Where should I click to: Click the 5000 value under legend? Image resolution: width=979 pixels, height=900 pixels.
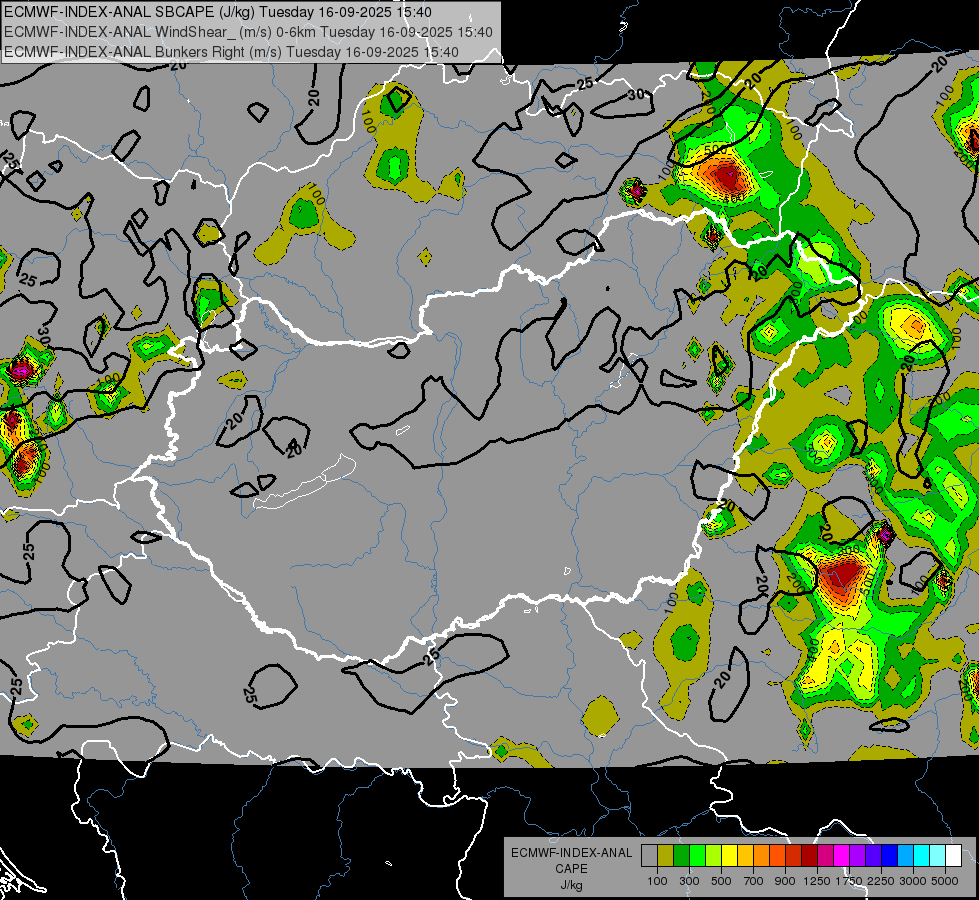(945, 881)
